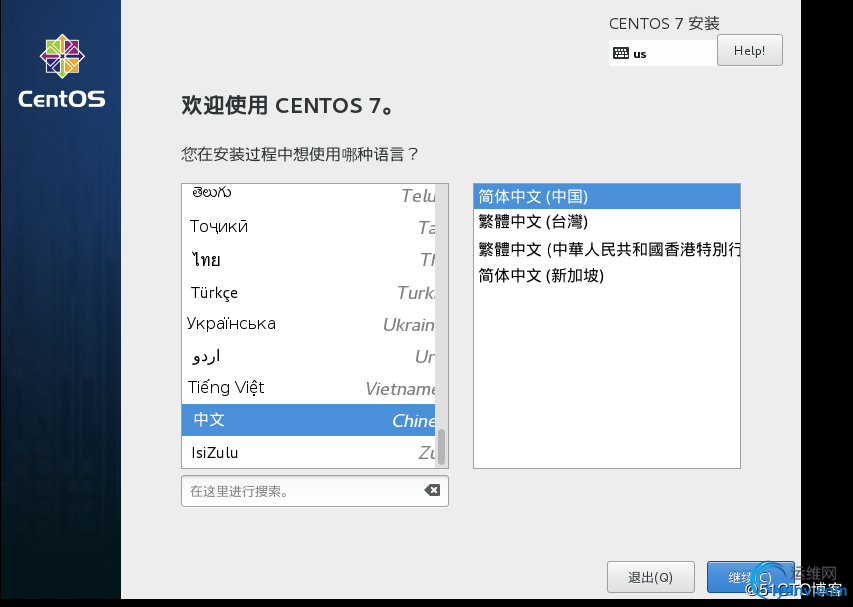Select the Тоҷикӣ language row

click(x=308, y=226)
